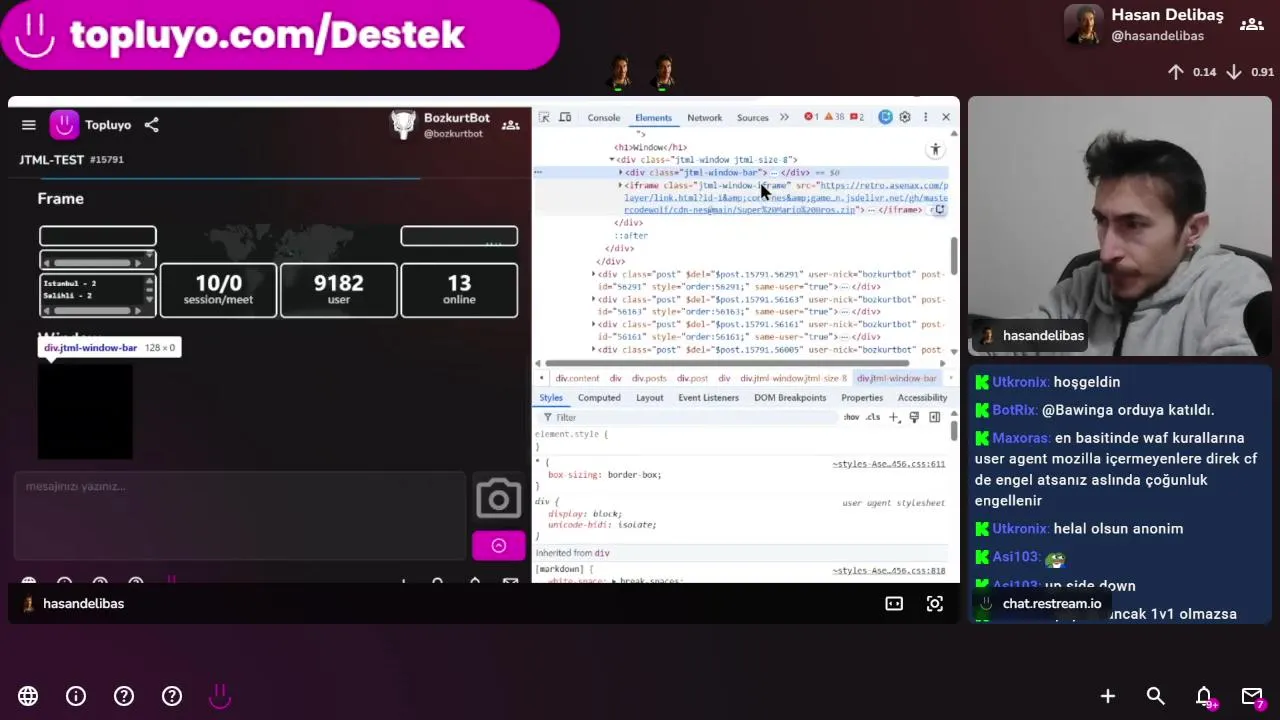Open the blue AI assistance icon
The image size is (1280, 720).
pyautogui.click(x=885, y=117)
